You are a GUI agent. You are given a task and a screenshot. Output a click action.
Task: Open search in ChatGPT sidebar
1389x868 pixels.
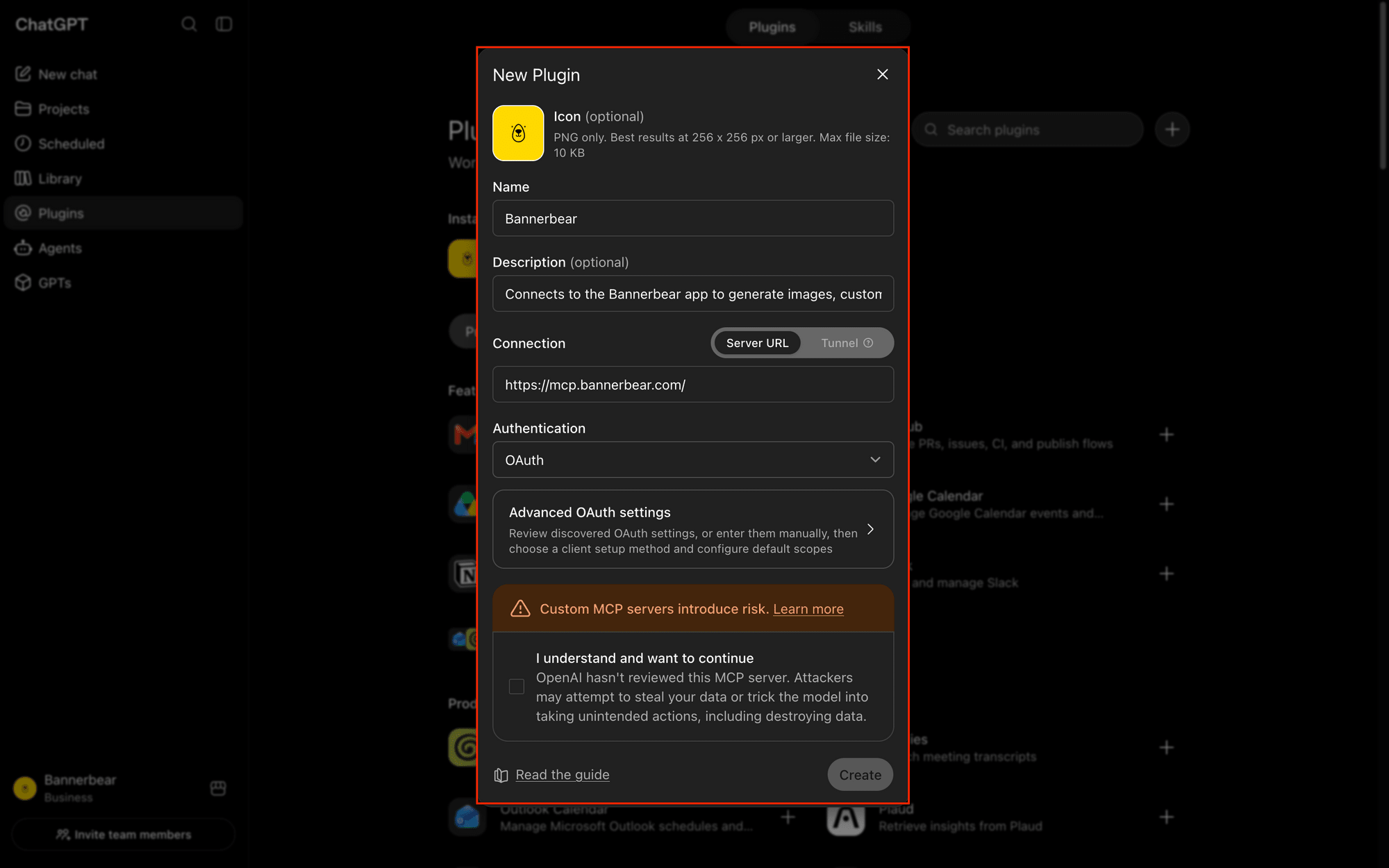point(189,24)
